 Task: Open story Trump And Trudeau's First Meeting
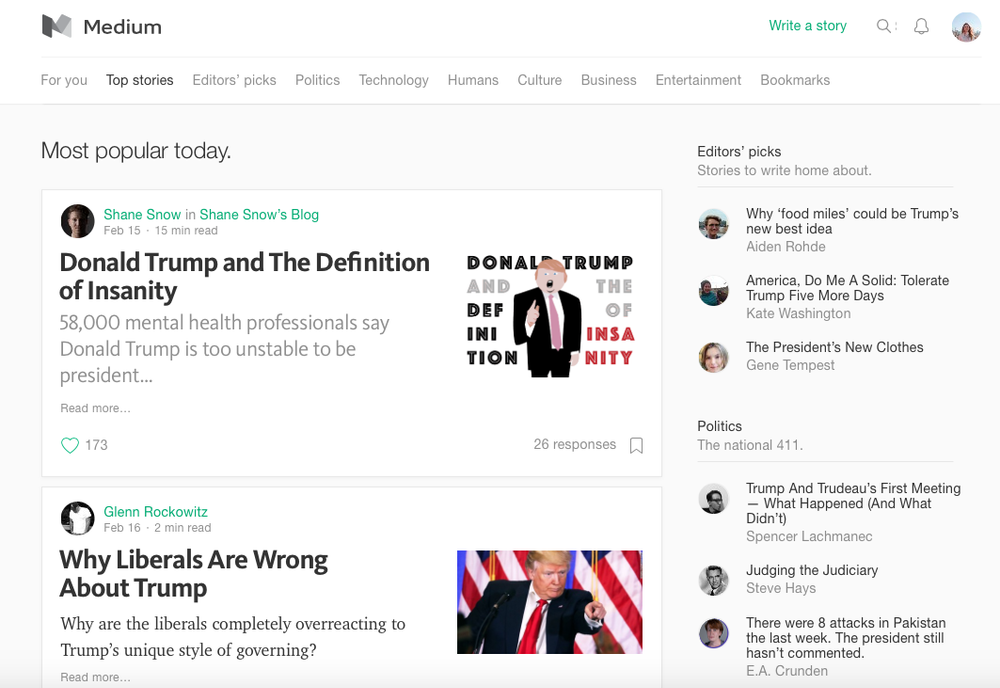pos(853,504)
